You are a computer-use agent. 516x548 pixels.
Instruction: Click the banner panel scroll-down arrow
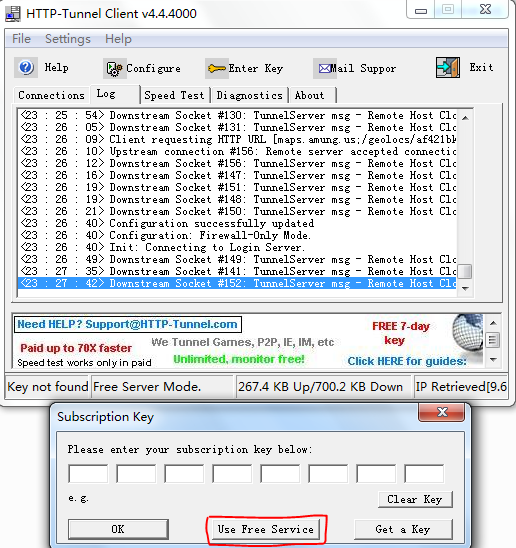point(493,360)
